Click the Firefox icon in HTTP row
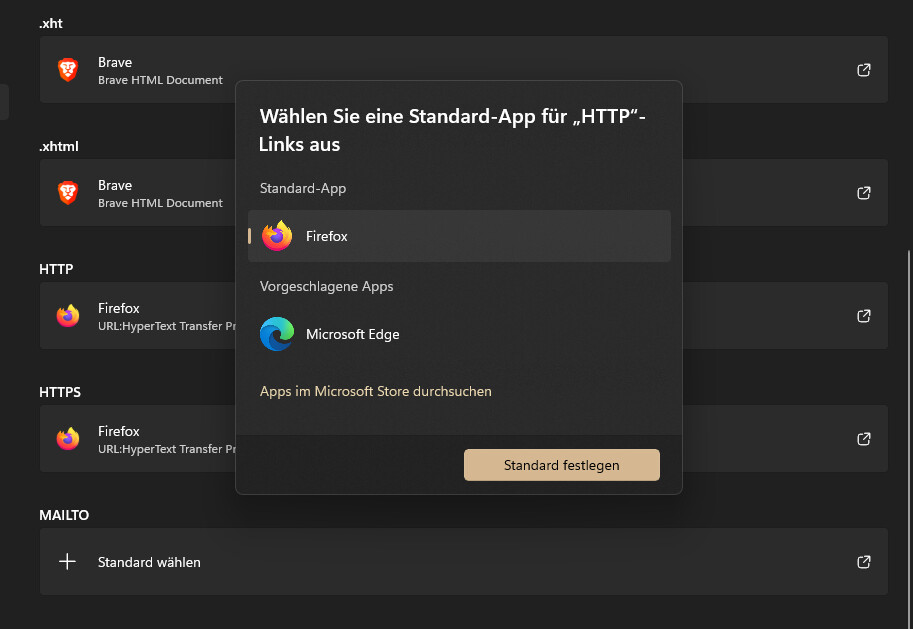Screen dimensions: 913x629 (68, 316)
